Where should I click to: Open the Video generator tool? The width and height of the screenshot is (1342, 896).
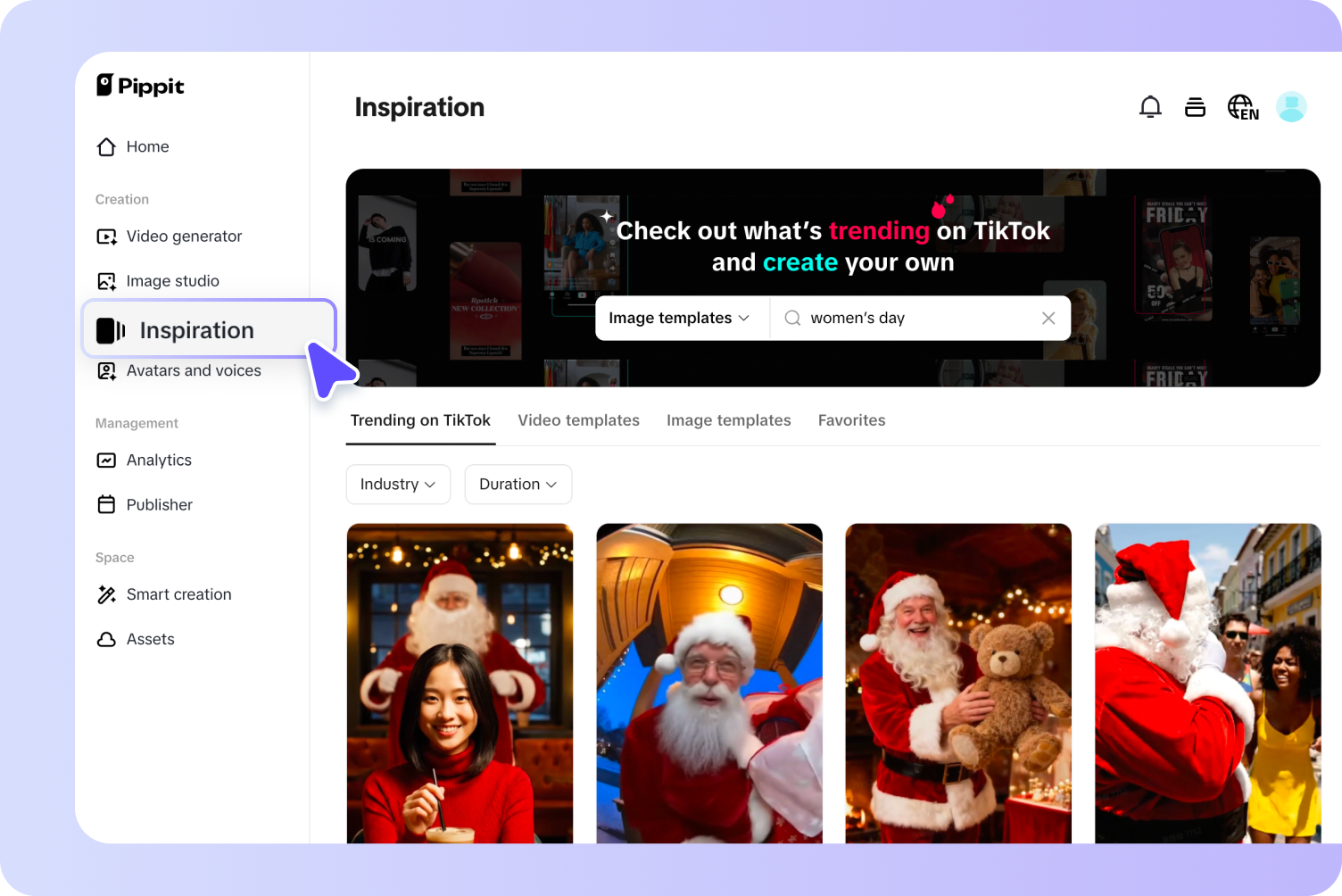tap(183, 236)
